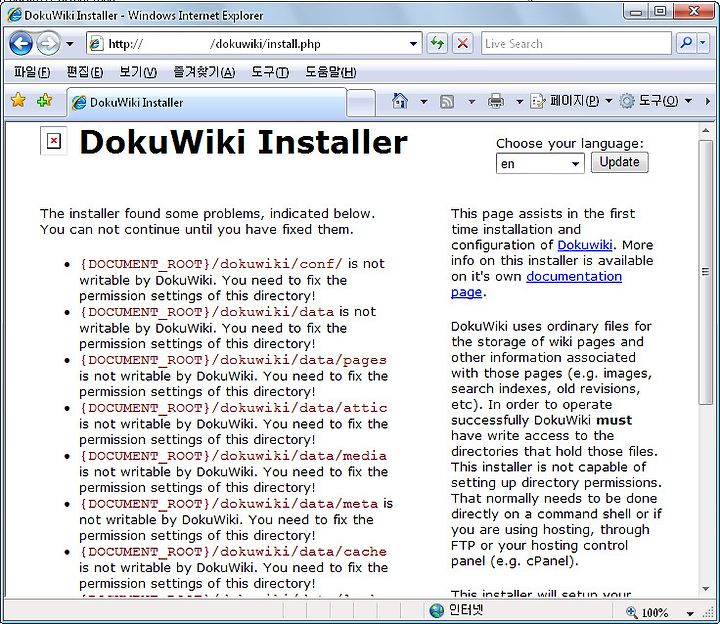Expand the feeds dropdown arrow

pyautogui.click(x=472, y=101)
